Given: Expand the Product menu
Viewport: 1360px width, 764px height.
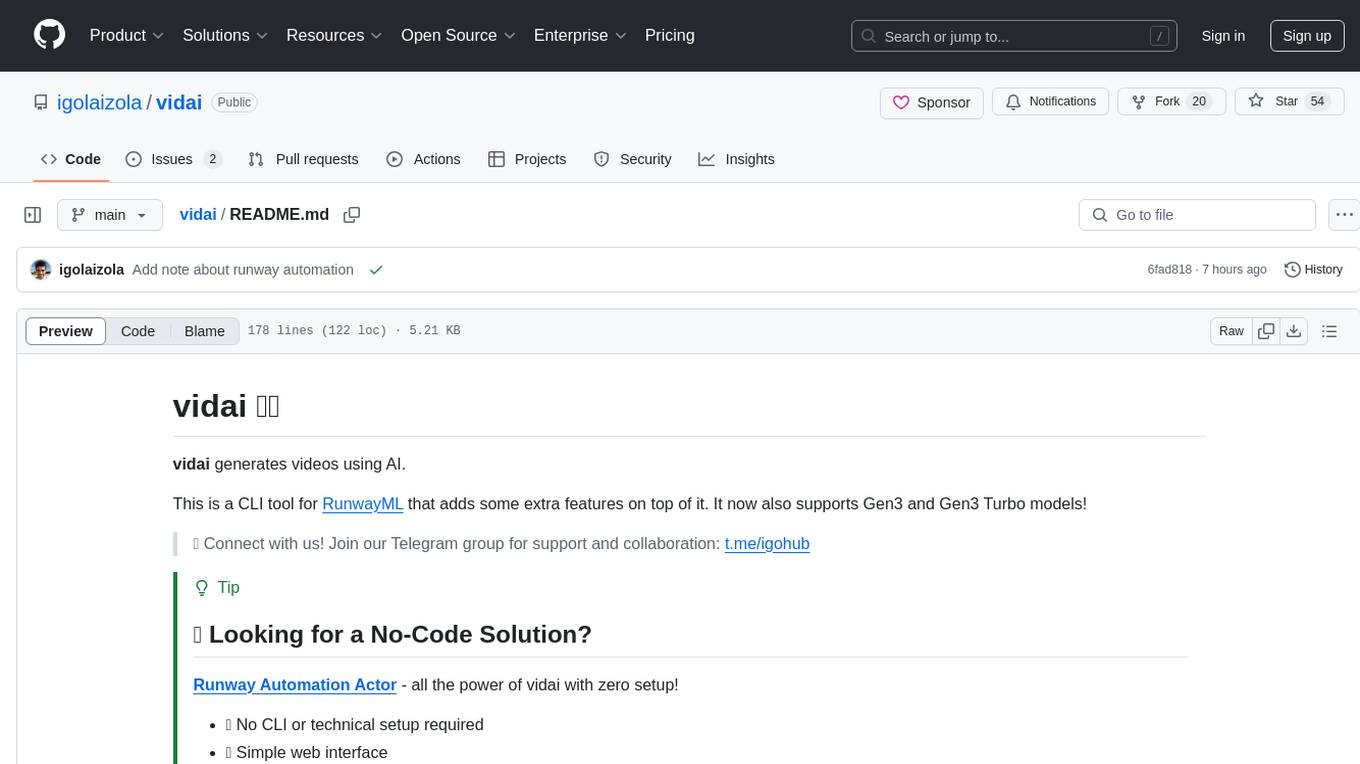Looking at the screenshot, I should click(x=127, y=35).
